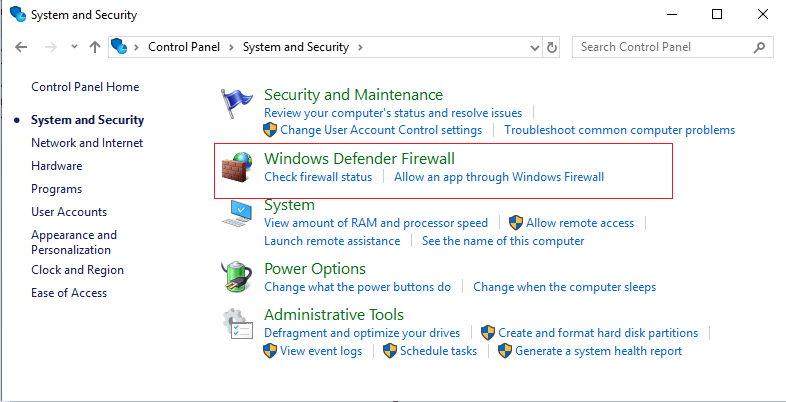Click the System computer monitor icon
Screen dimensions: 786x402
coord(238,212)
